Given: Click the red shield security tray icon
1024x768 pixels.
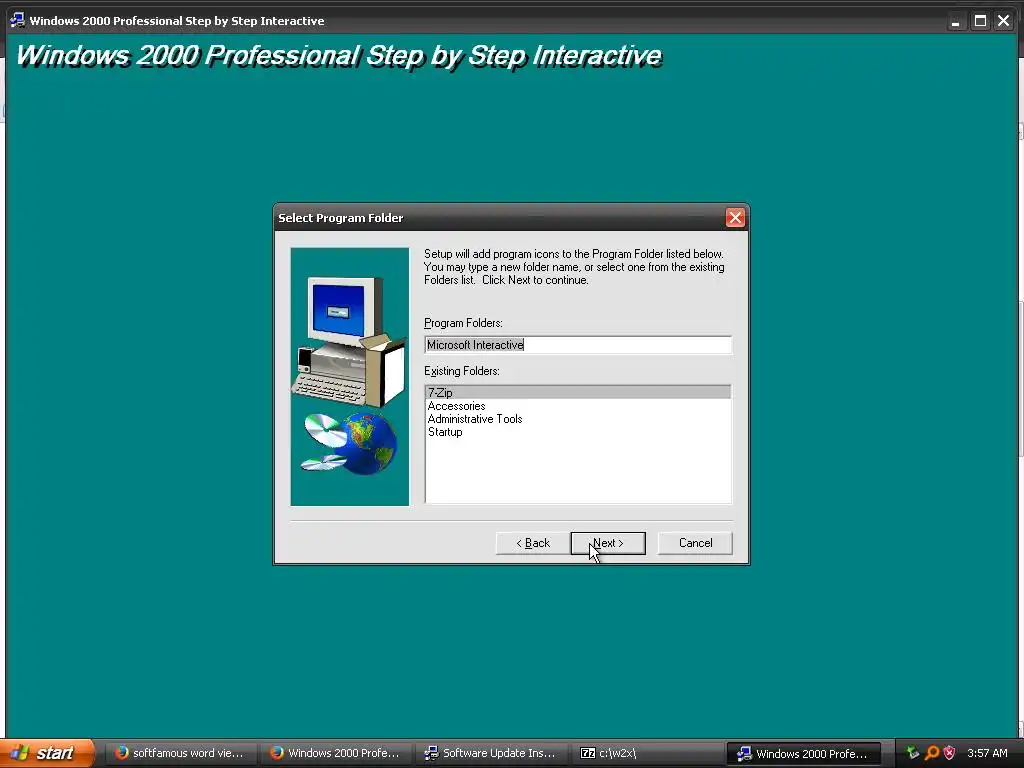Looking at the screenshot, I should [x=950, y=753].
